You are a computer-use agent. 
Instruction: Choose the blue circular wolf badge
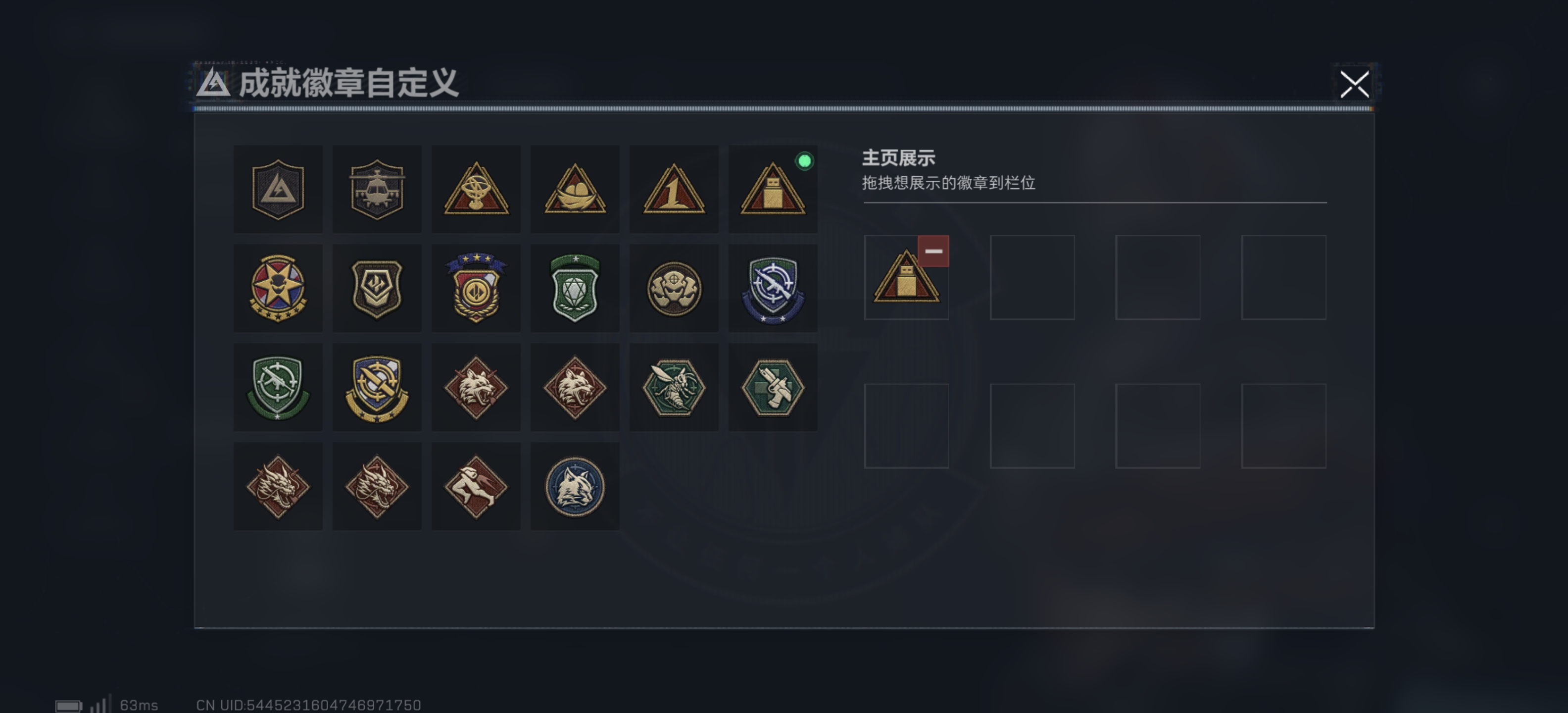(575, 487)
